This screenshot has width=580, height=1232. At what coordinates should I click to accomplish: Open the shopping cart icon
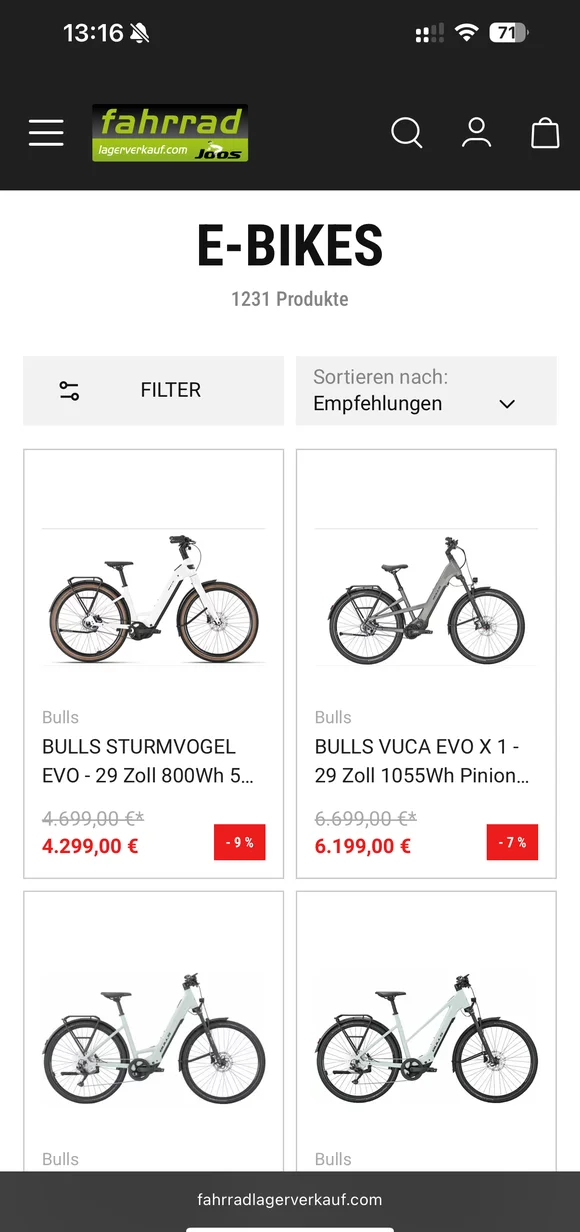(545, 132)
